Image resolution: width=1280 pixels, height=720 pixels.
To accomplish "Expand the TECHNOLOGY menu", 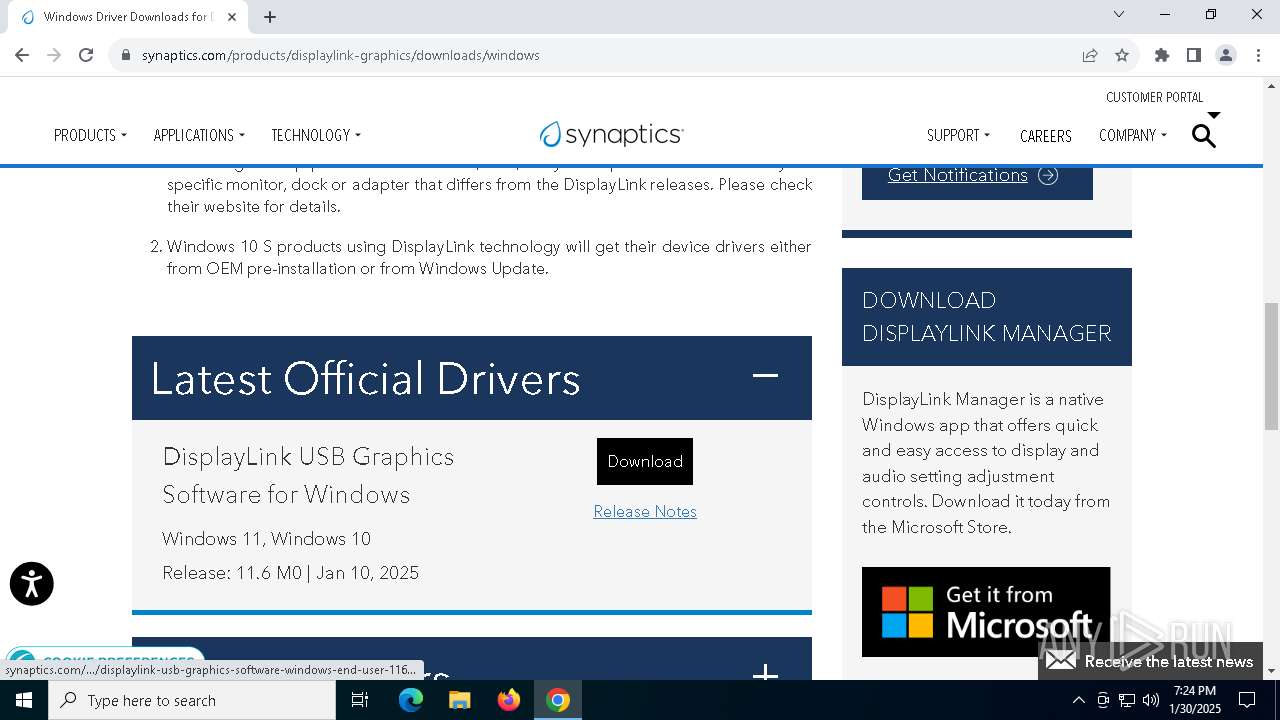I will (316, 135).
